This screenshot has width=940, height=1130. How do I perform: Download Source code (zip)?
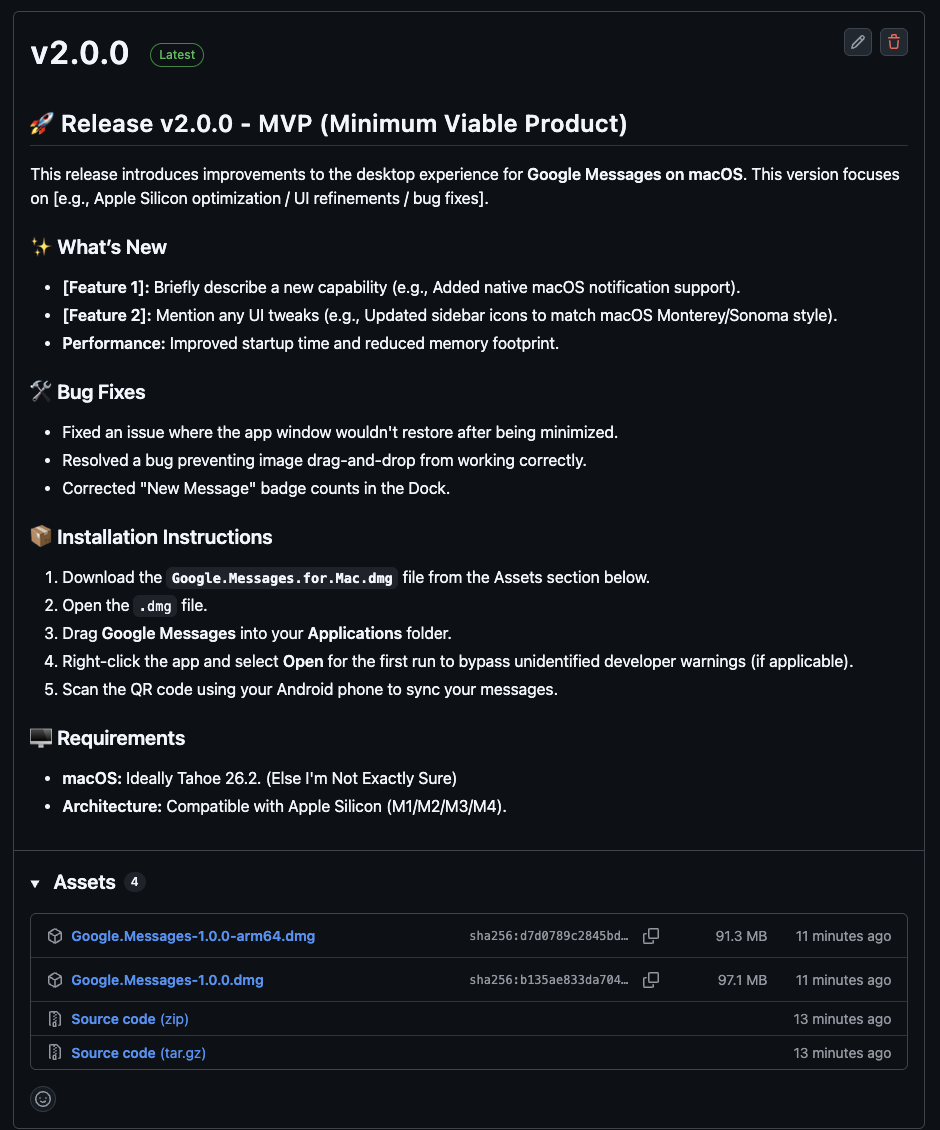point(130,1019)
